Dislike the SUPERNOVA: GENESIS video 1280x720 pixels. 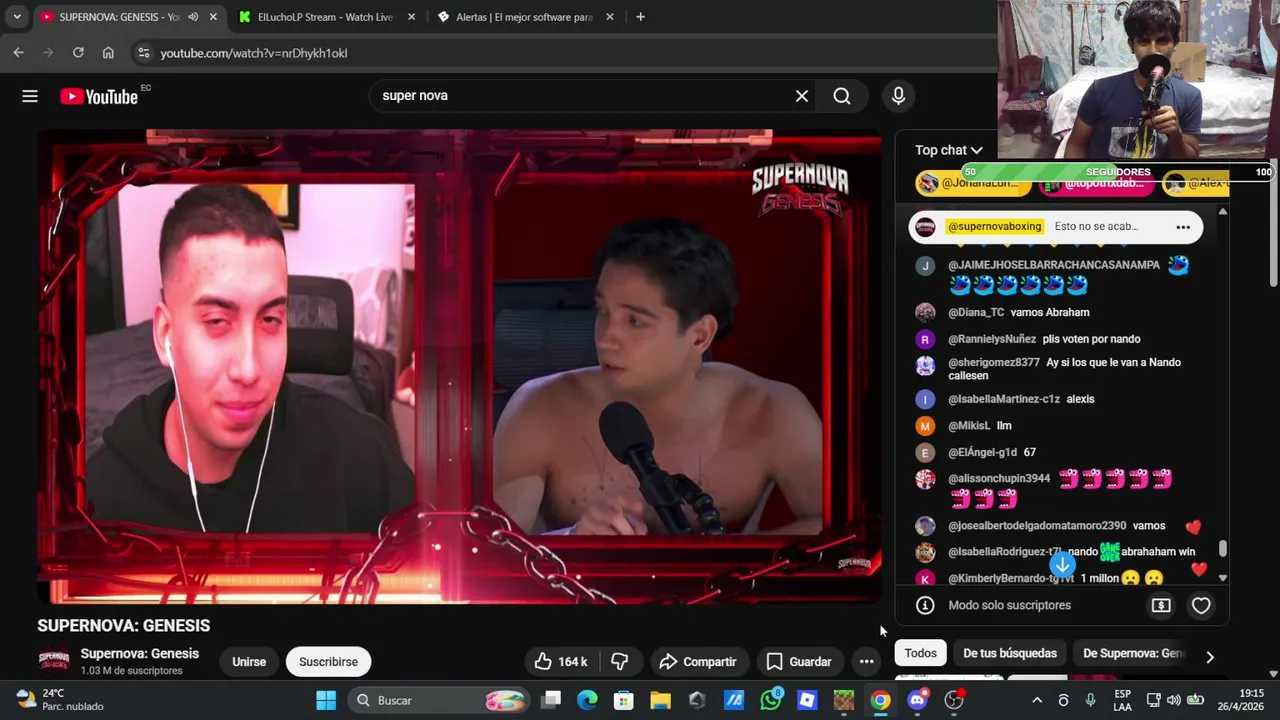coord(620,662)
